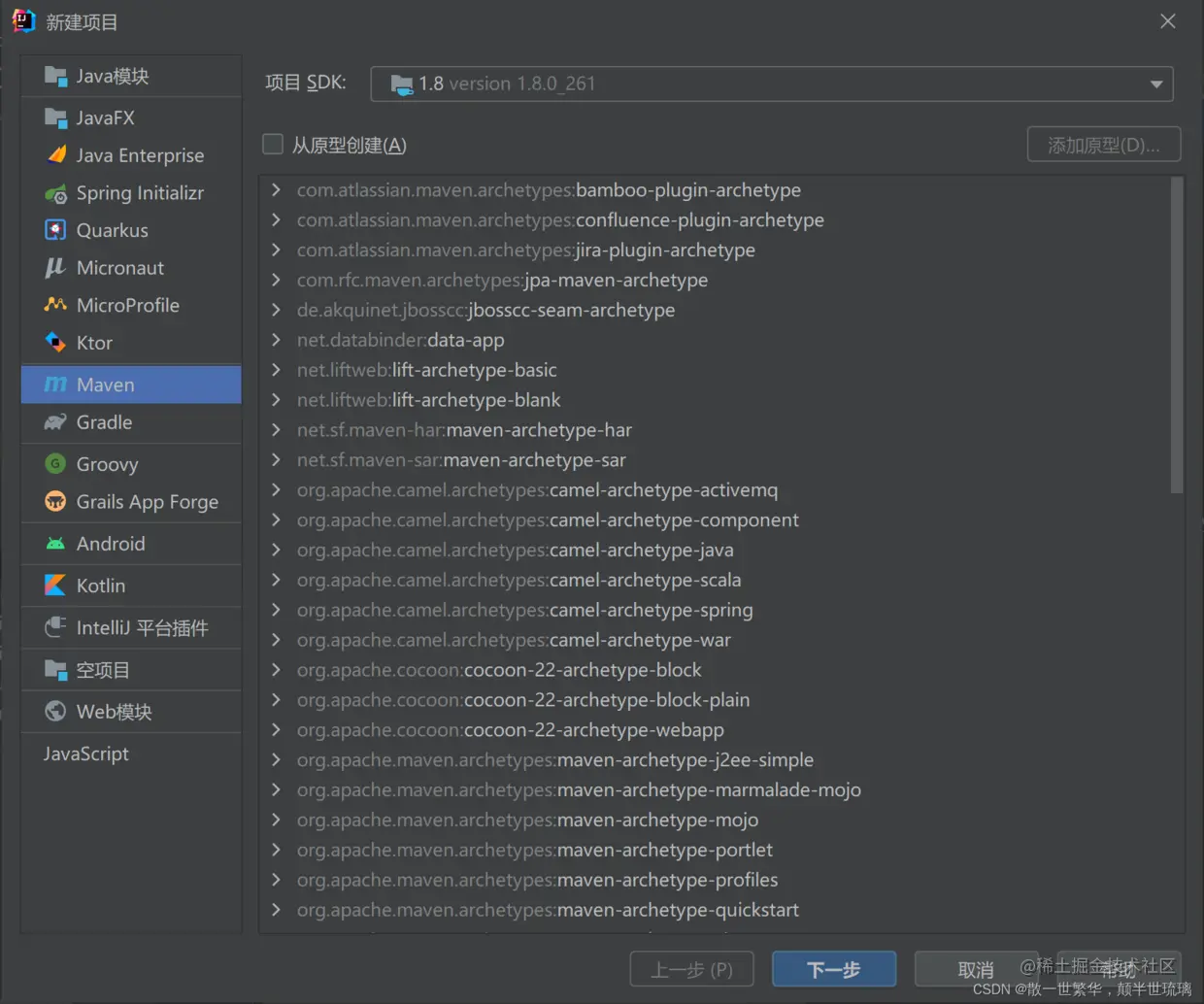
Task: Select camel-archetype-java row
Action: (715, 551)
